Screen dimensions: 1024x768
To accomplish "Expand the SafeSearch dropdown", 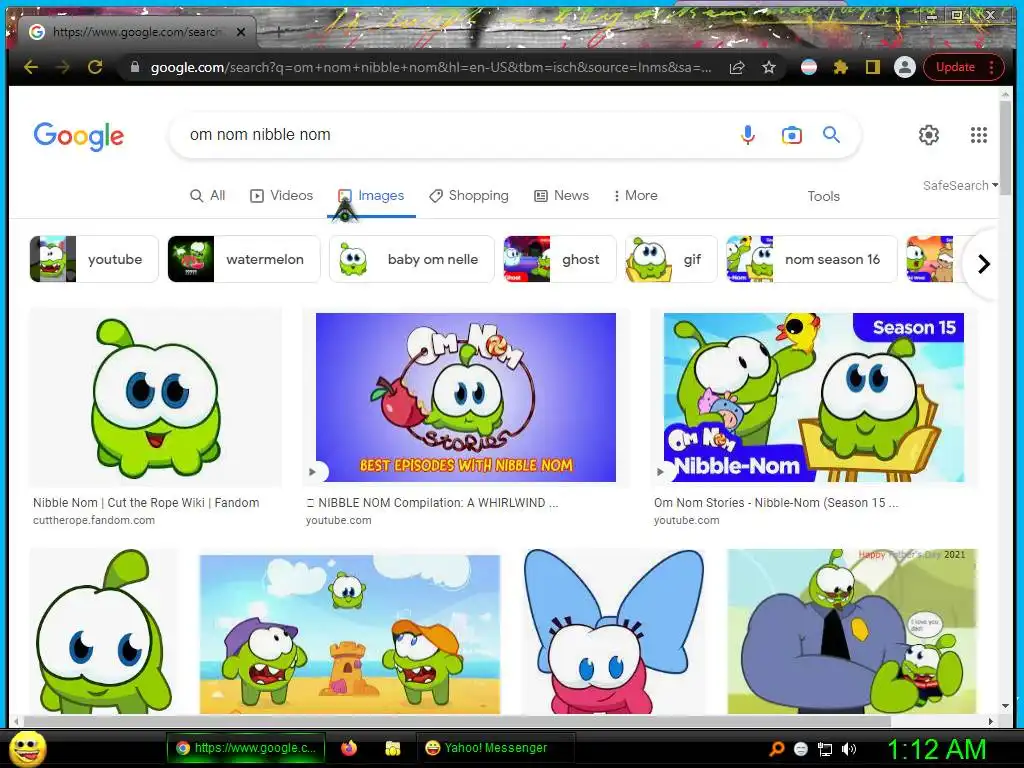I will click(960, 185).
